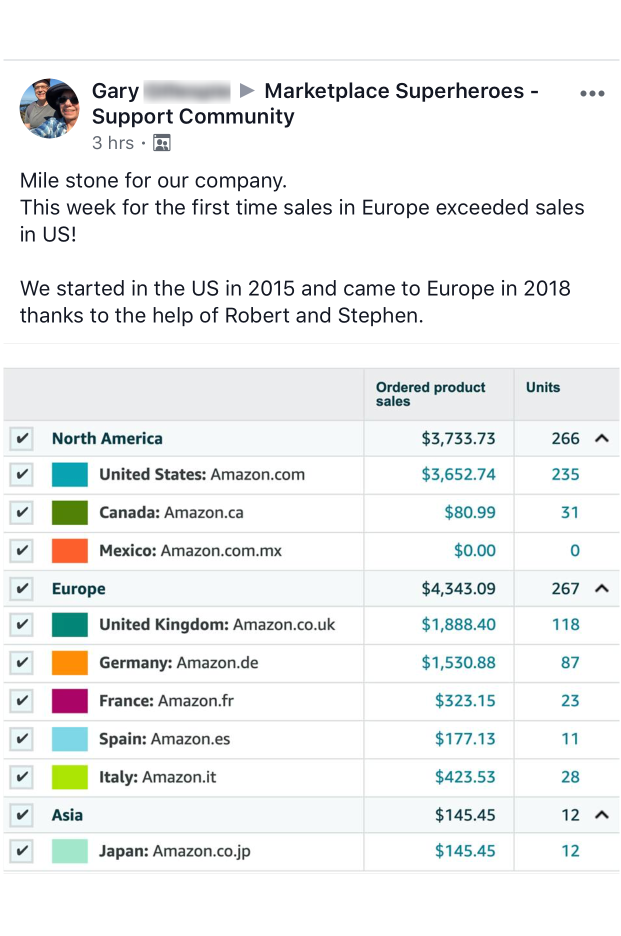Toggle the Japan Amazon.co.jp checkbox
Viewport: 621px width, 936px height.
pyautogui.click(x=22, y=852)
